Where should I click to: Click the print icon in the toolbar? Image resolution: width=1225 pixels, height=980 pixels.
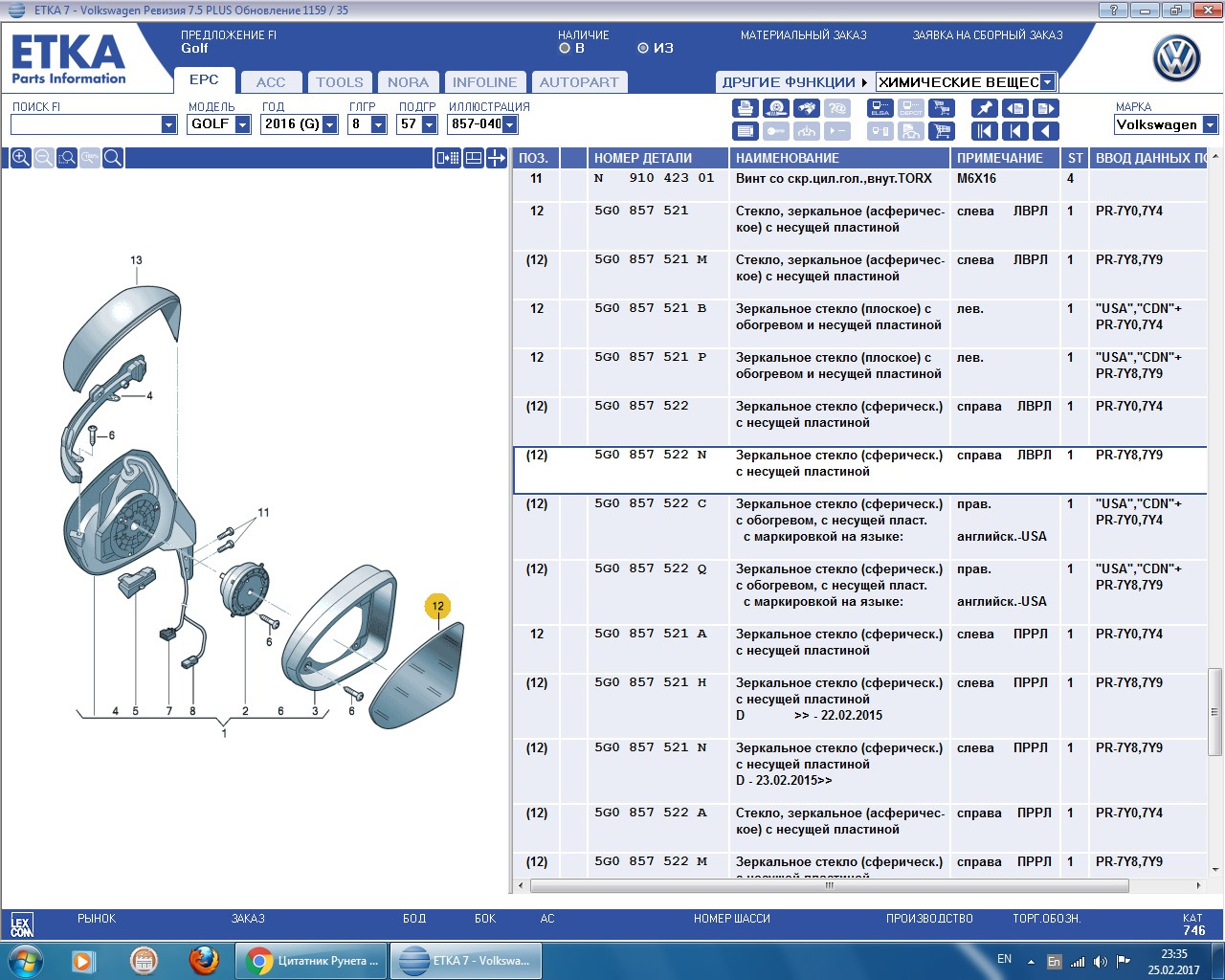click(x=746, y=108)
